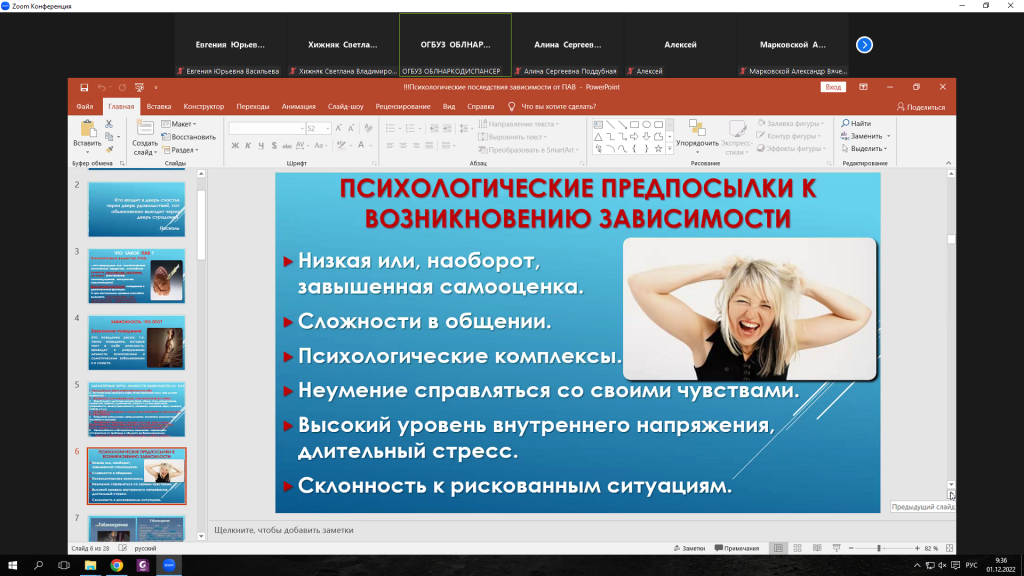Switch to slide sorter view
This screenshot has height=576, width=1024.
click(797, 549)
